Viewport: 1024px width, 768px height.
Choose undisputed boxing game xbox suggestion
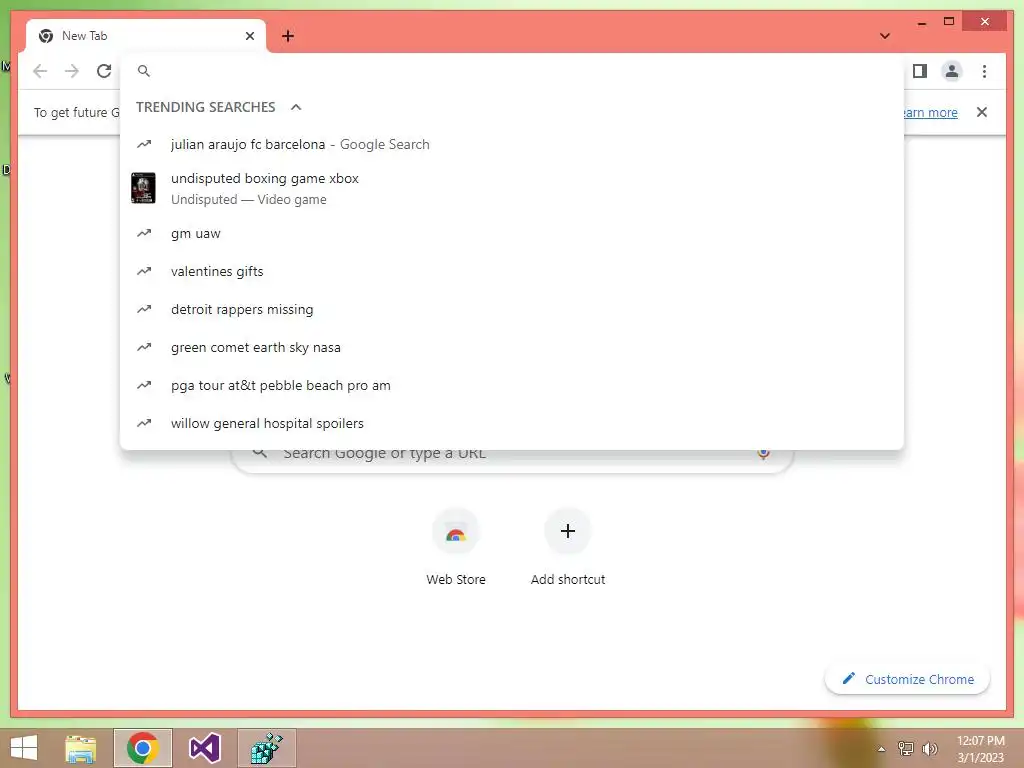pos(512,188)
